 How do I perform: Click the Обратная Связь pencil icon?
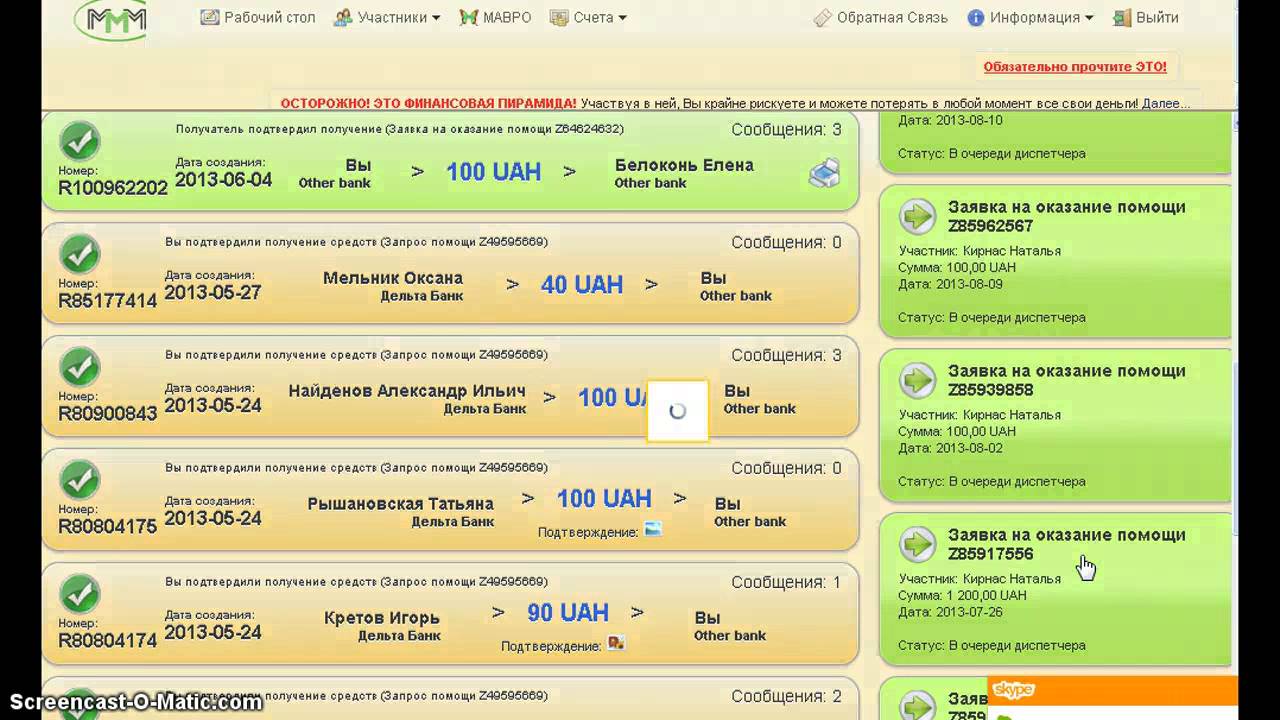[823, 17]
